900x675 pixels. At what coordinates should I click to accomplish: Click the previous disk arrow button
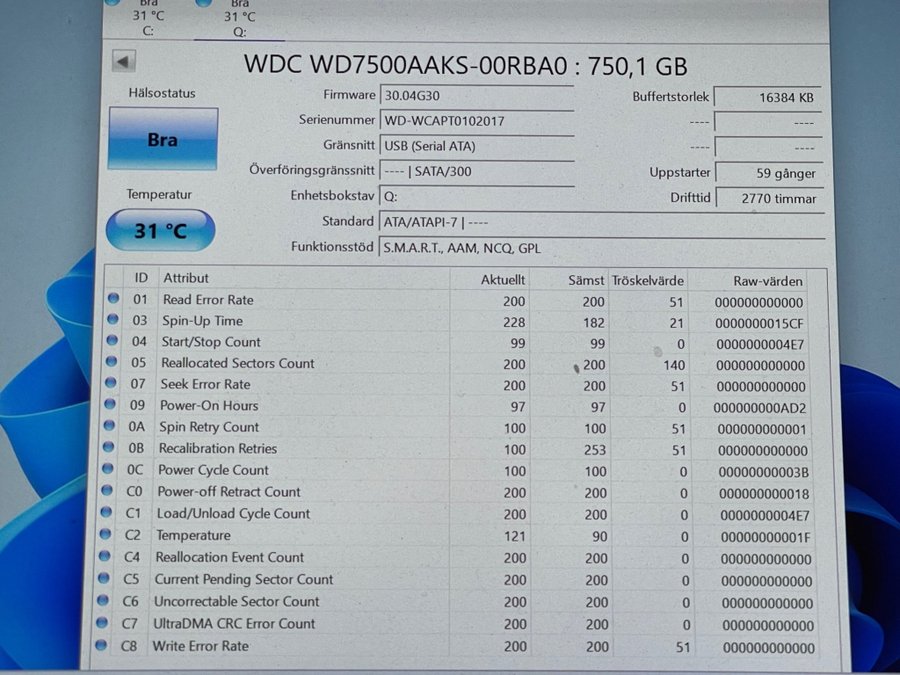click(124, 62)
